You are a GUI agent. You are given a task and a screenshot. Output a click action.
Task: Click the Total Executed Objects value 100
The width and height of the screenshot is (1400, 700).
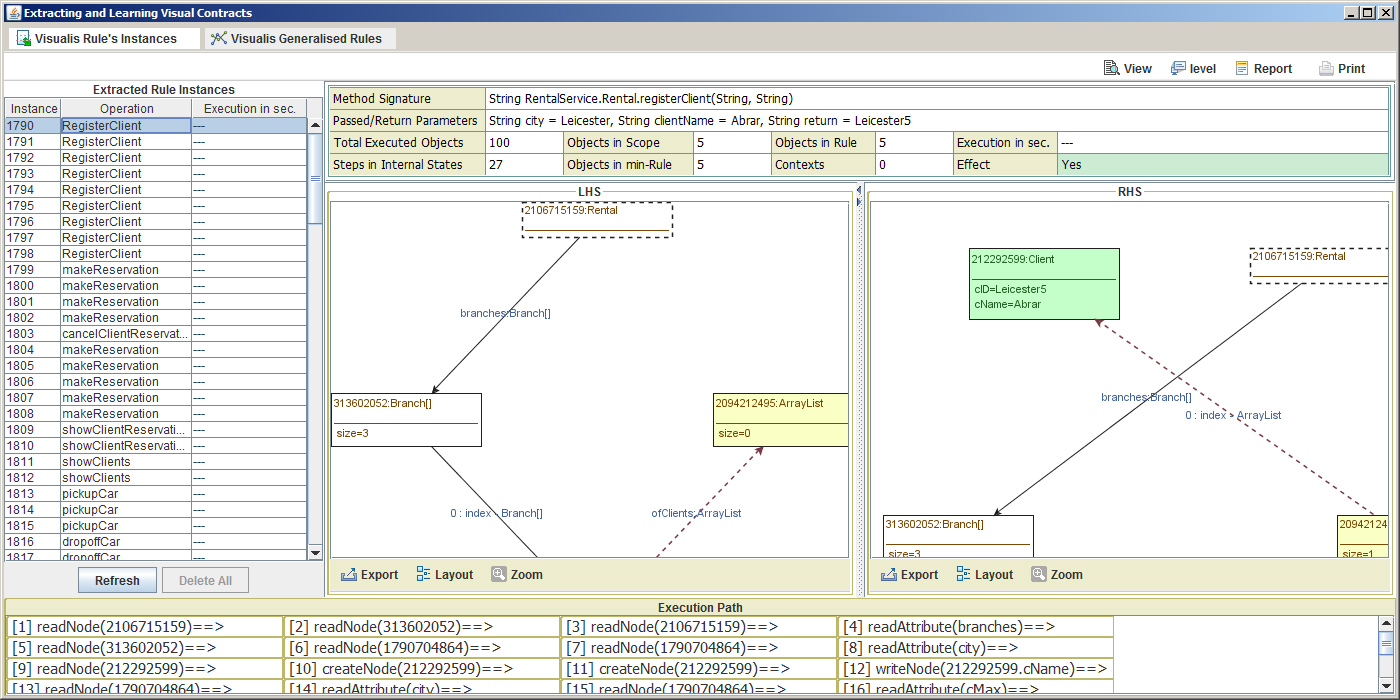[524, 143]
